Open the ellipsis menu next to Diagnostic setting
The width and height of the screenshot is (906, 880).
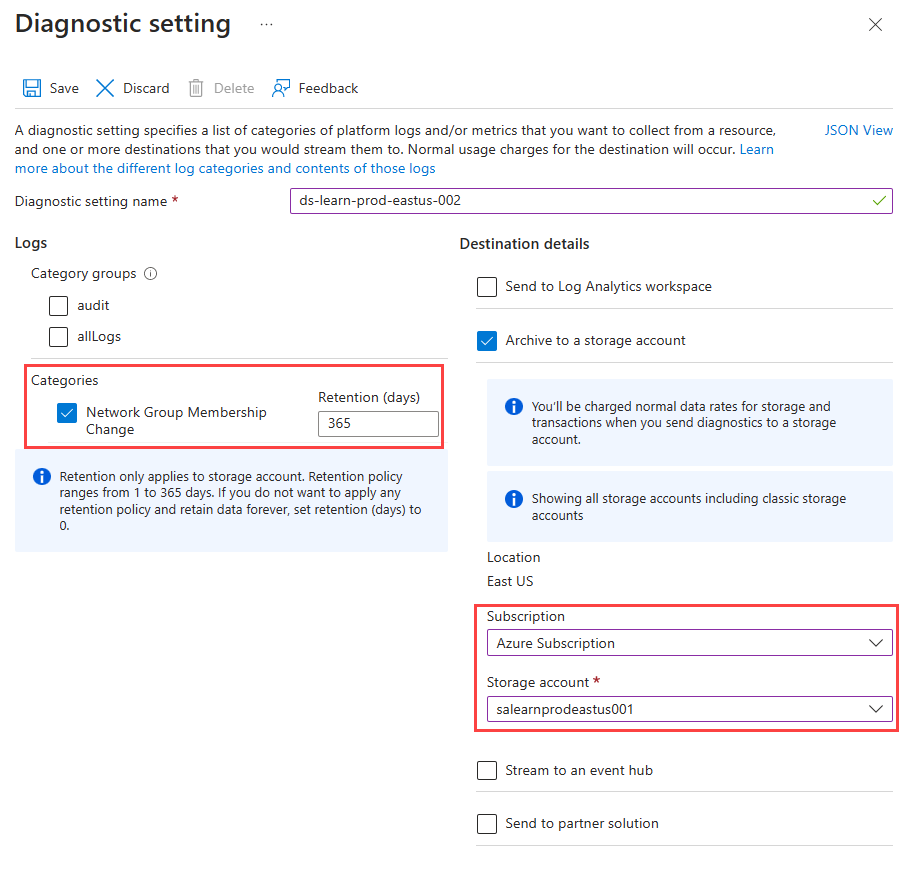[266, 23]
